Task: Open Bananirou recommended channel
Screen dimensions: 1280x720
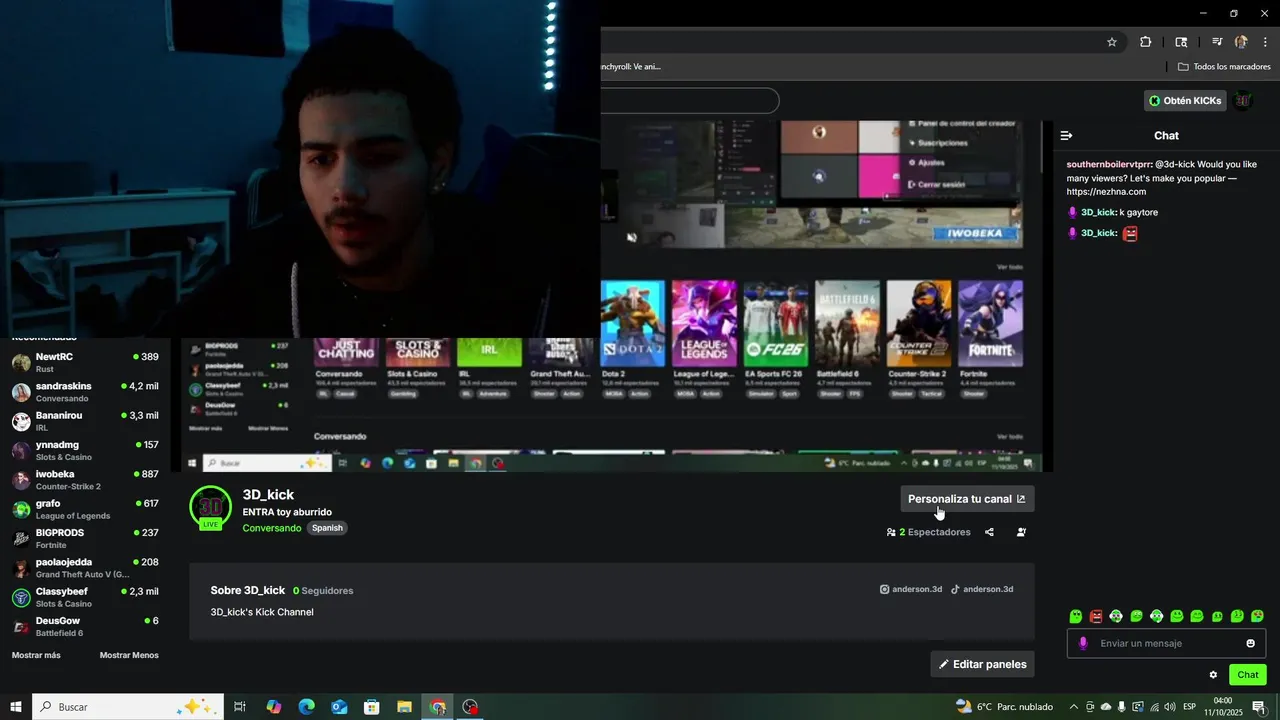Action: click(x=85, y=421)
